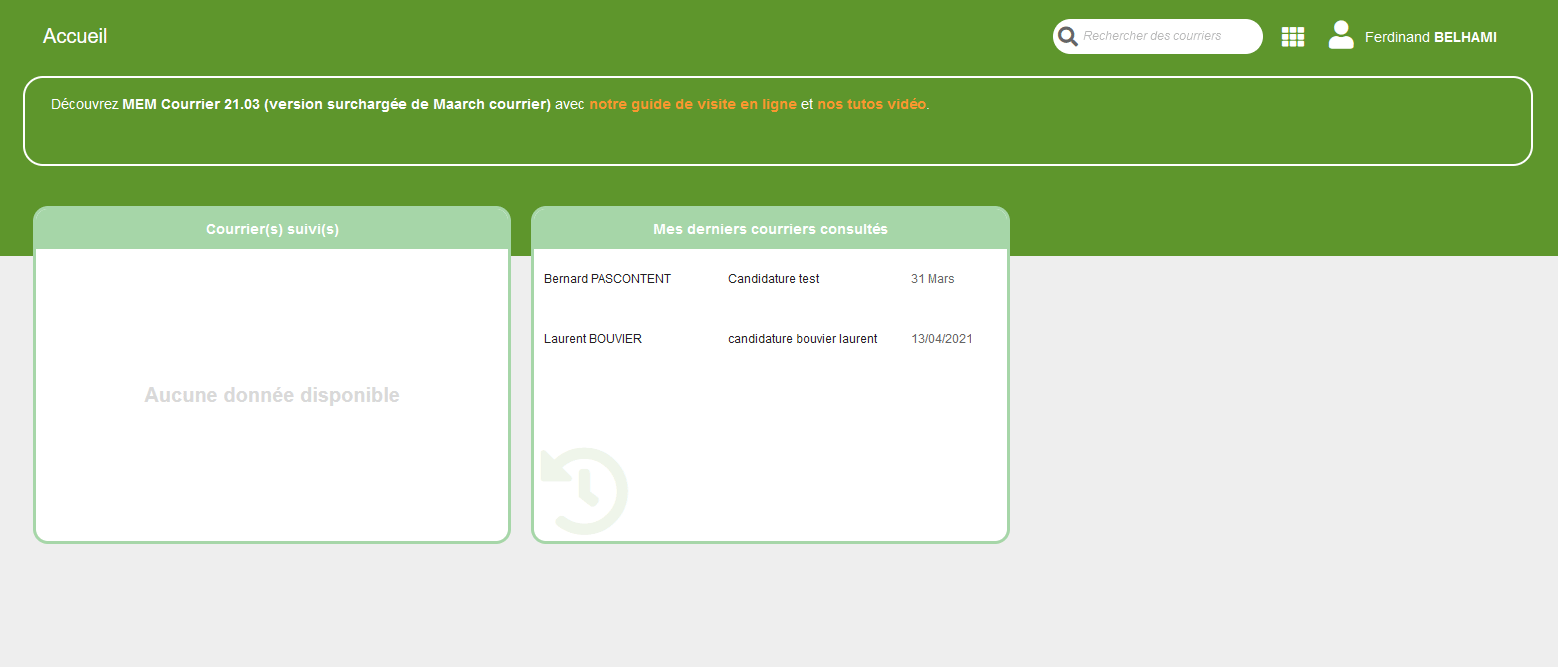Click the 'Candidature test' mail subject
This screenshot has height=667, width=1558.
pyautogui.click(x=773, y=279)
